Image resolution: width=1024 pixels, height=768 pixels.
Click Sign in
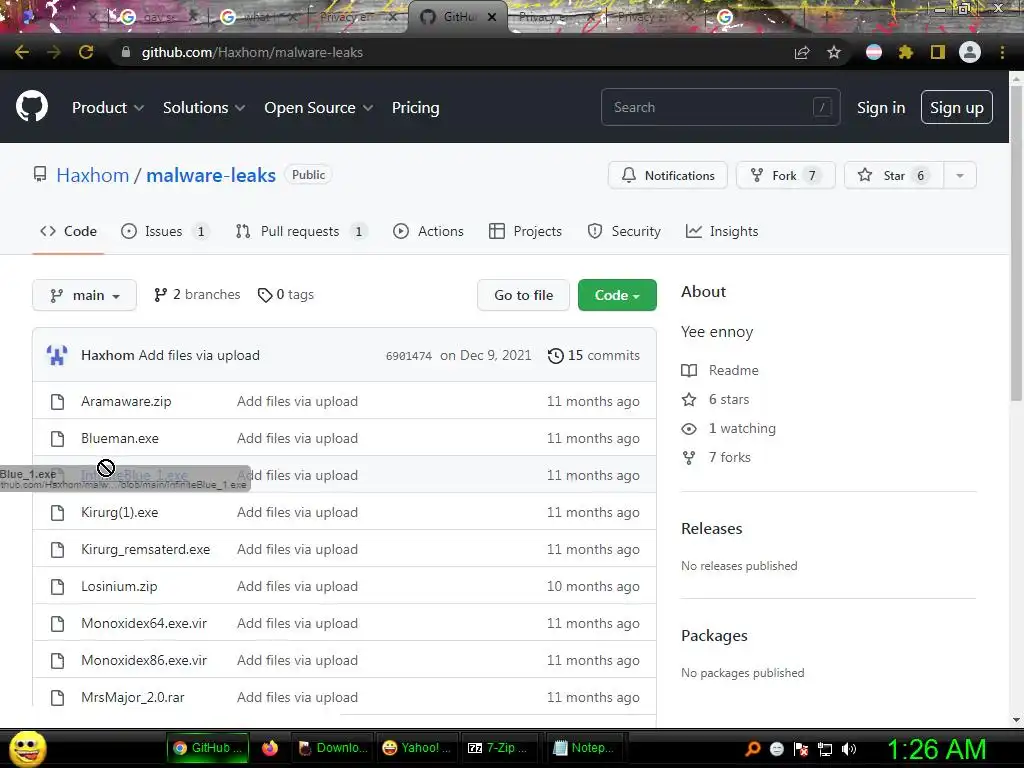pos(881,108)
